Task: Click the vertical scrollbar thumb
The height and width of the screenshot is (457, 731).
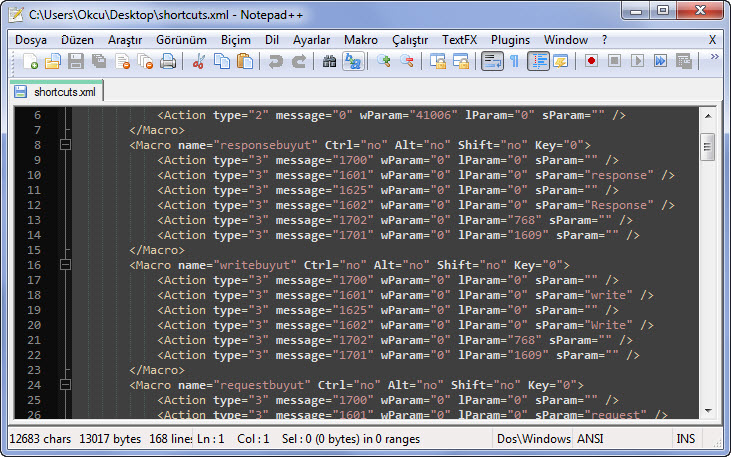Action: click(x=708, y=146)
